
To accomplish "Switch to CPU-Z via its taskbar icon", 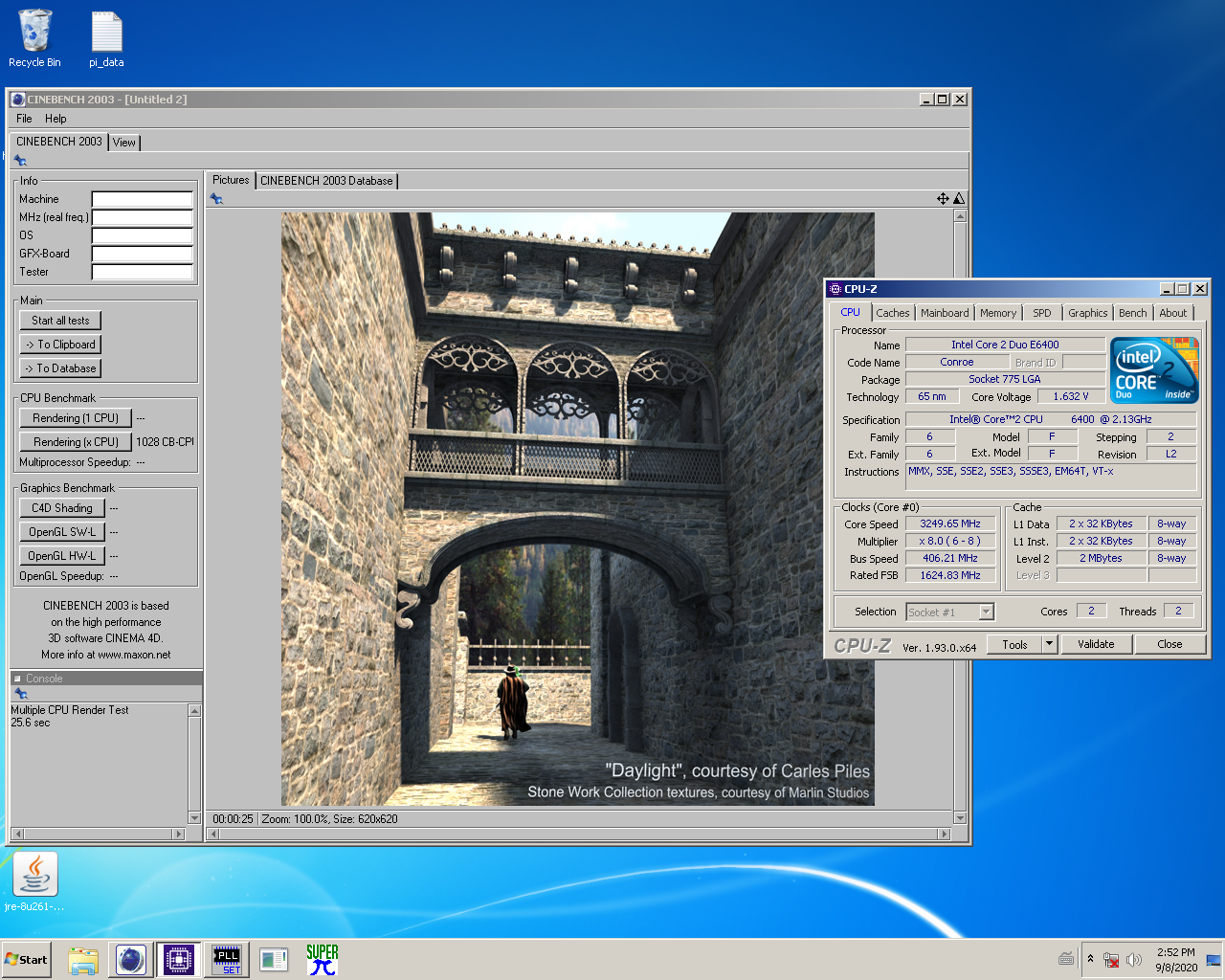I will pos(179,960).
